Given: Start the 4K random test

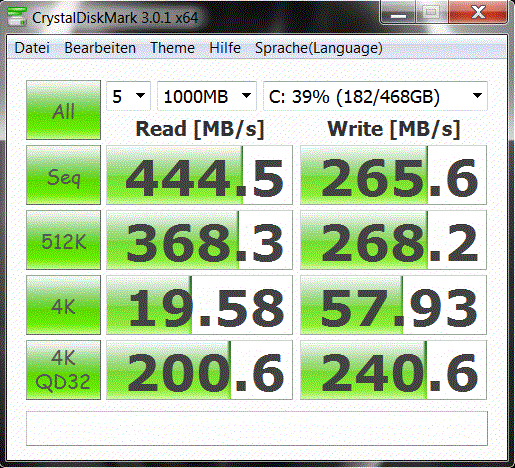Looking at the screenshot, I should click(x=63, y=305).
